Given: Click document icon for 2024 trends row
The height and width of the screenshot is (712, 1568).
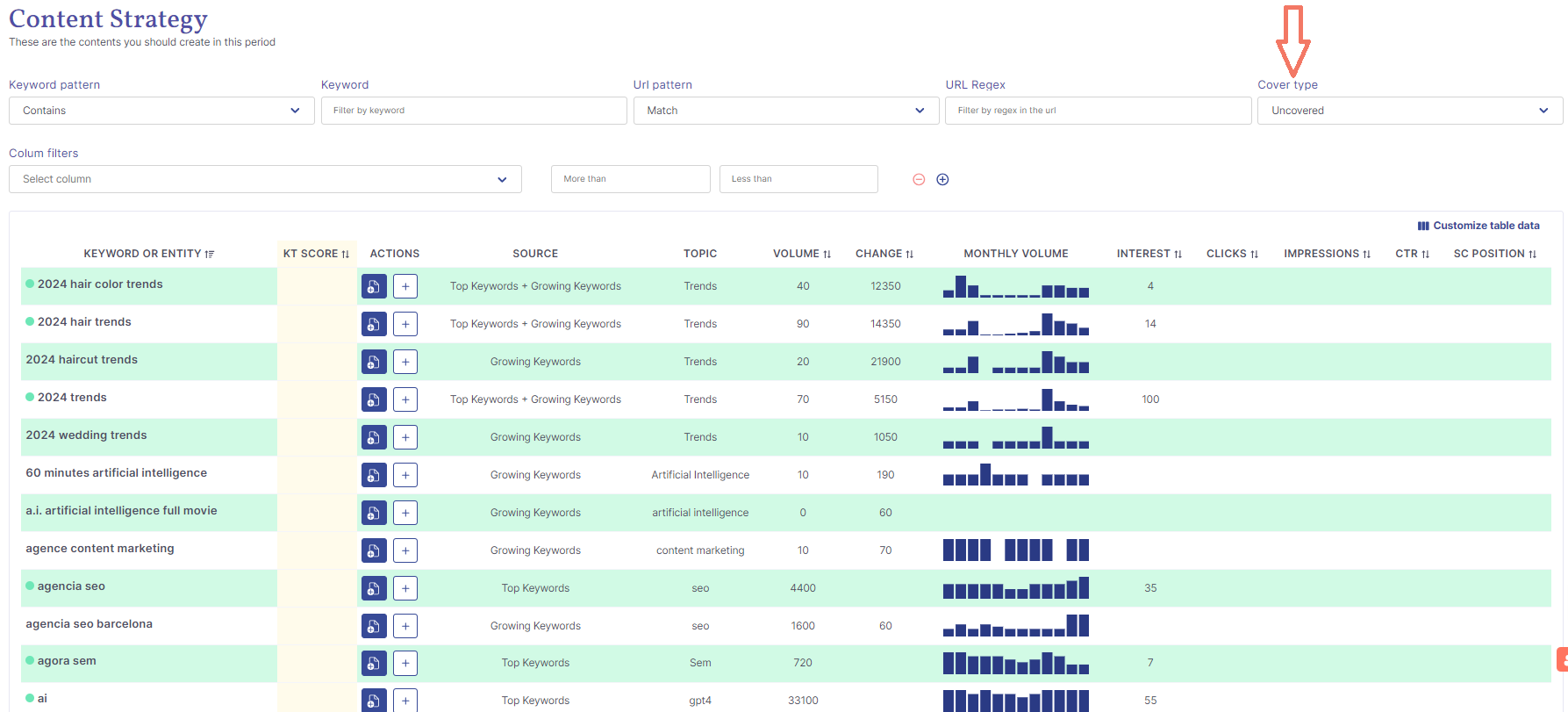Looking at the screenshot, I should tap(374, 399).
